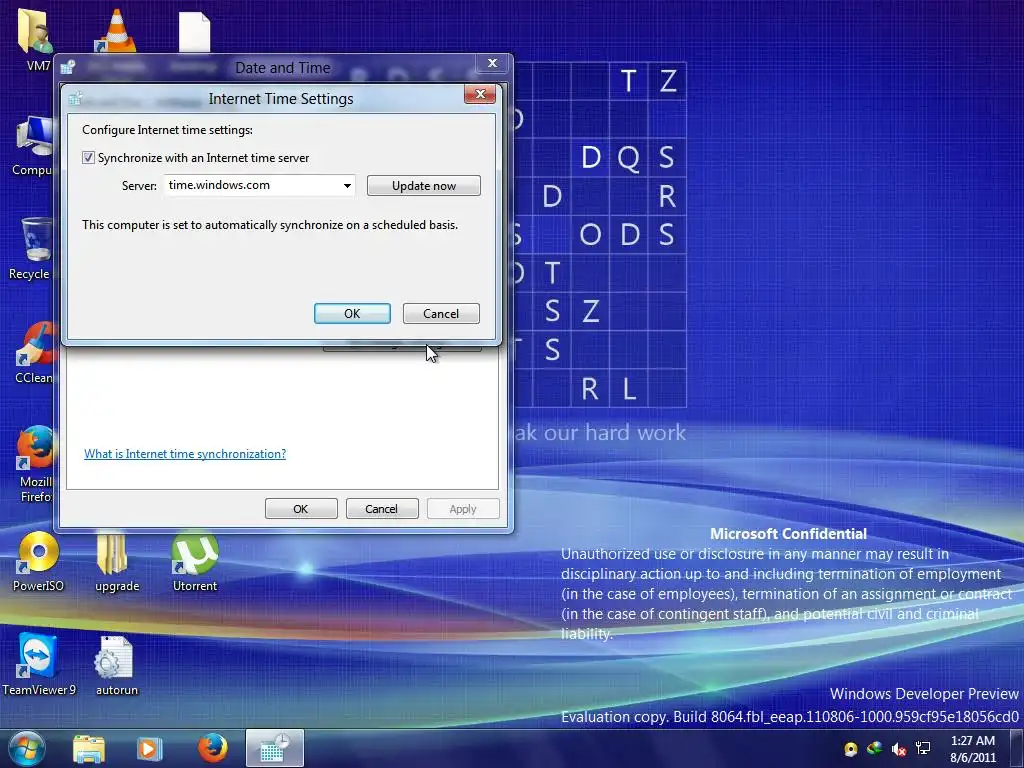Select the Mozilla Firefox desktop shortcut
The height and width of the screenshot is (768, 1024).
pos(35,464)
